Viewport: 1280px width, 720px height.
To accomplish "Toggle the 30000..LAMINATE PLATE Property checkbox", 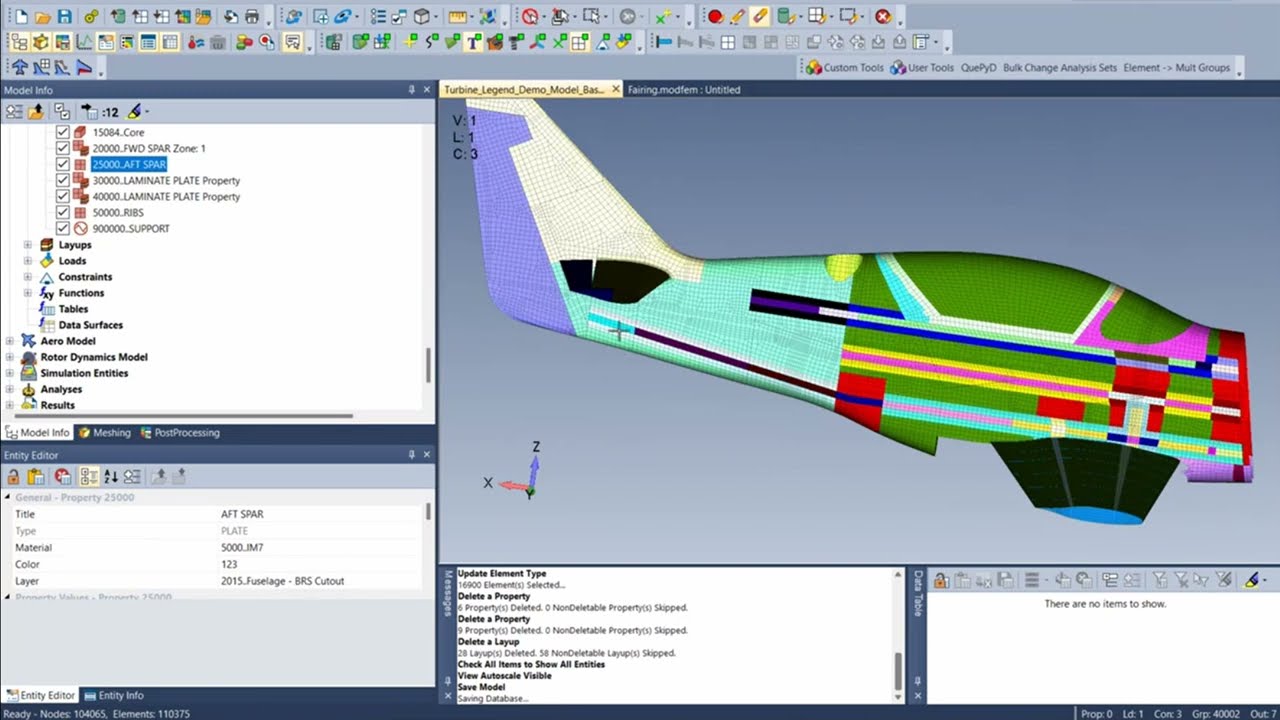I will click(x=63, y=180).
